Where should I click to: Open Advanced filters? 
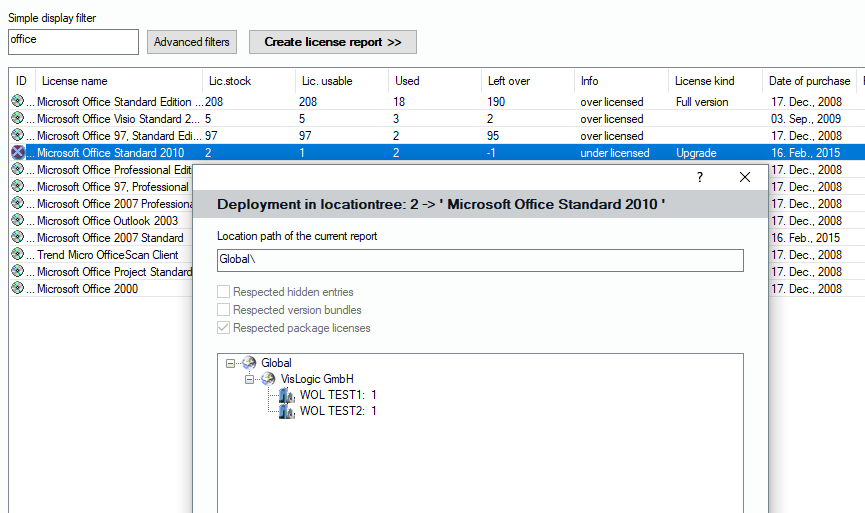tap(192, 42)
